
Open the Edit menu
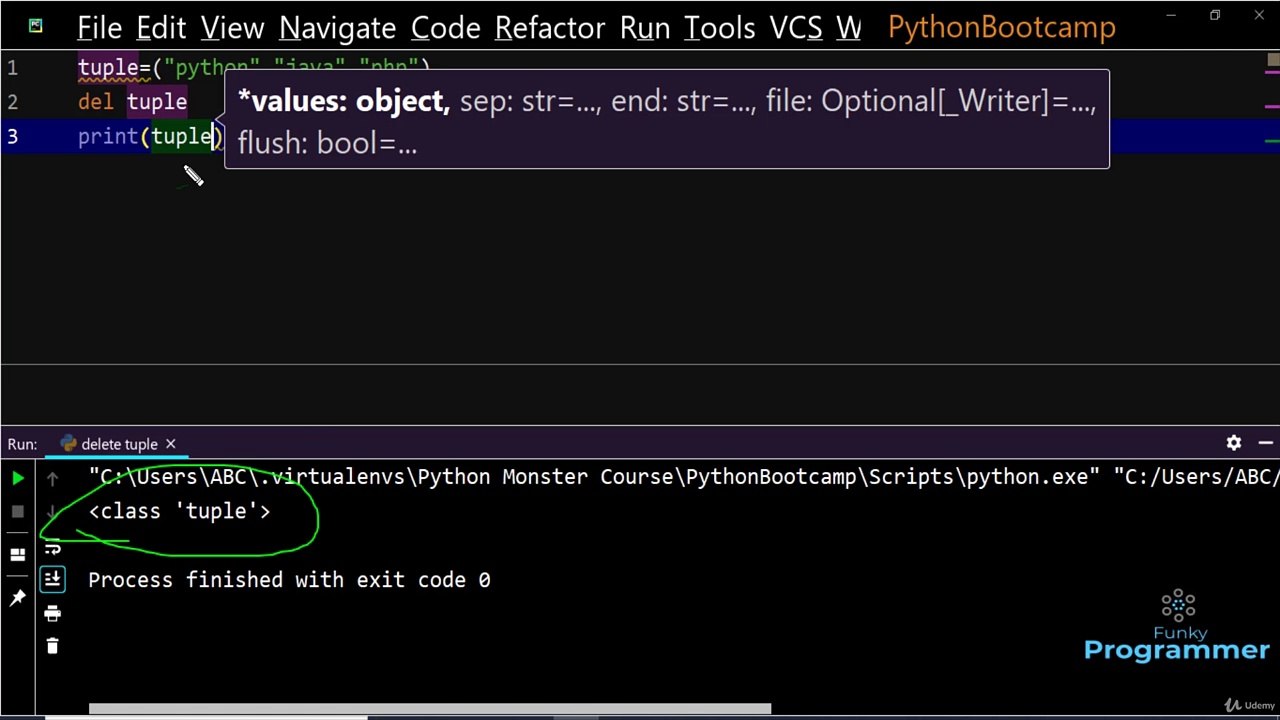click(161, 28)
